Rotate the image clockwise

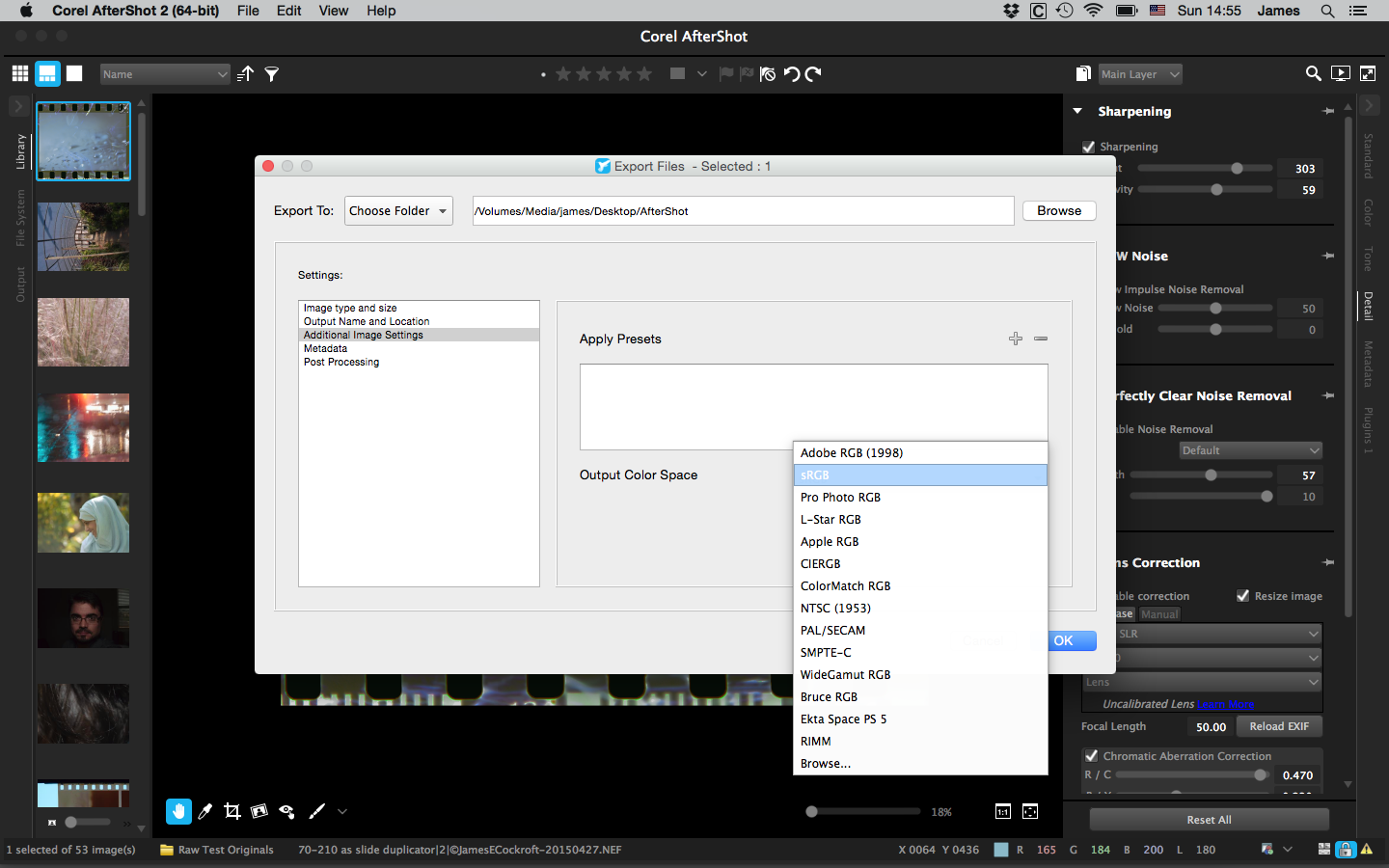coord(813,74)
